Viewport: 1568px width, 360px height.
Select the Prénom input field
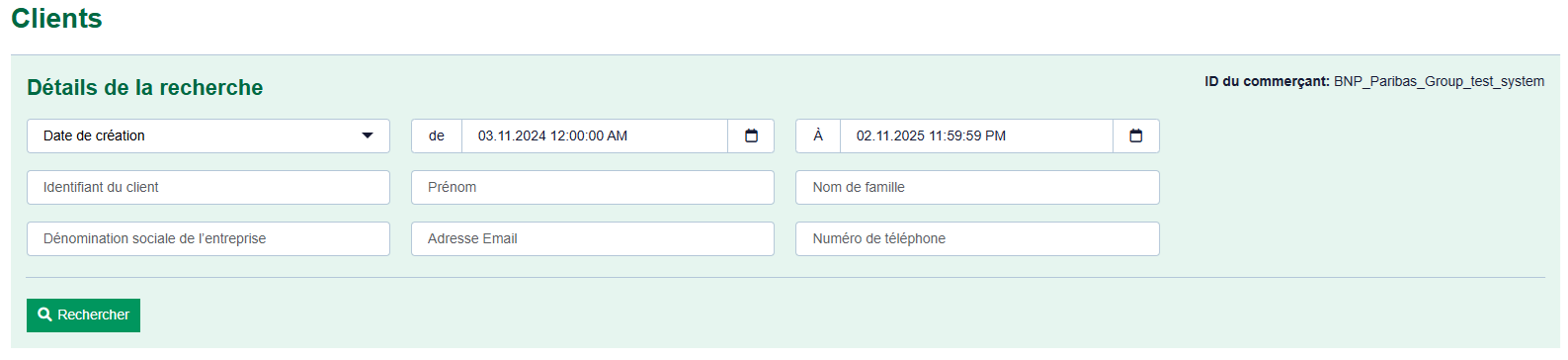click(592, 187)
